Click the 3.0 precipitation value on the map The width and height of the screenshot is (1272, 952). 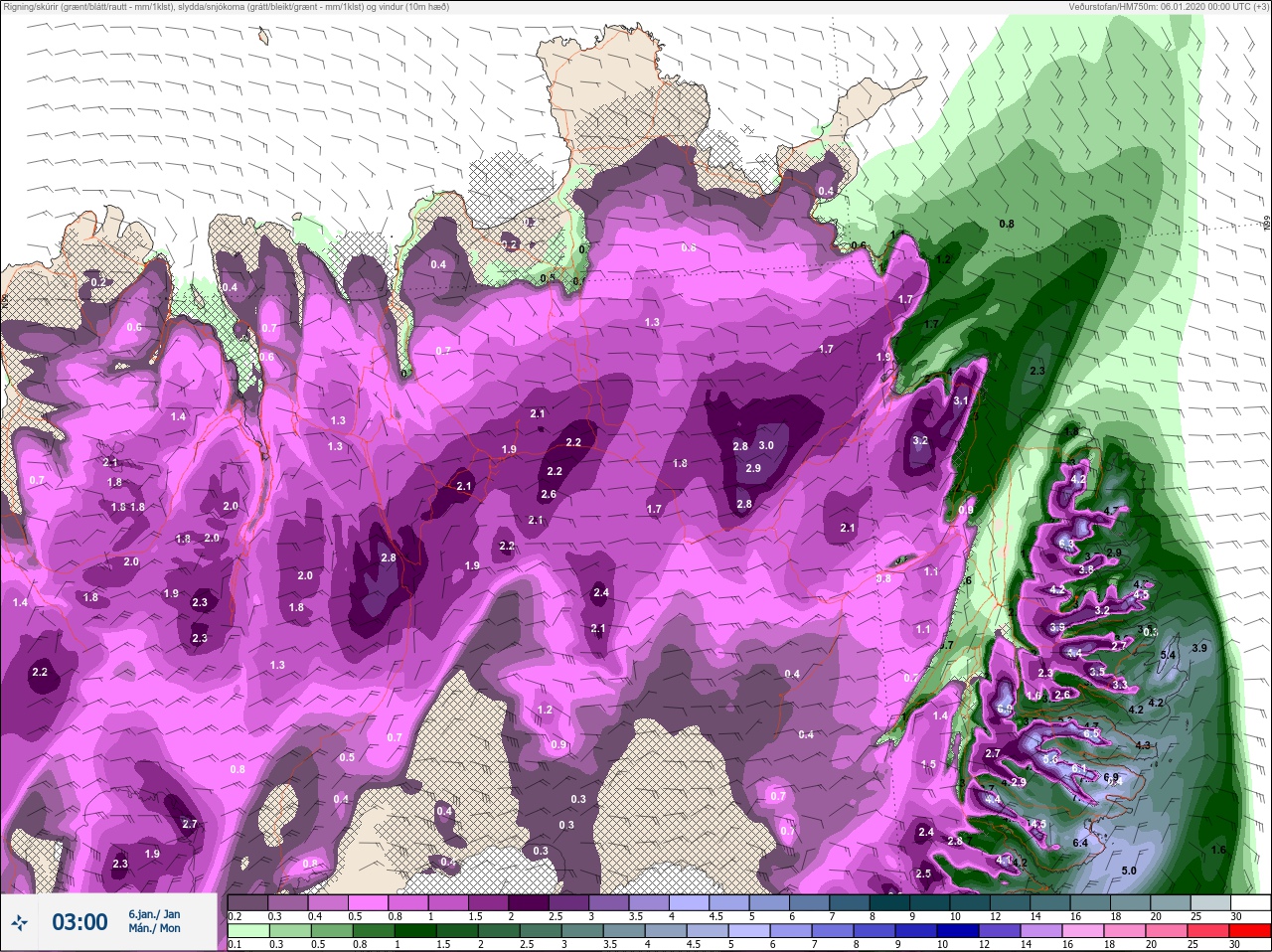point(766,446)
